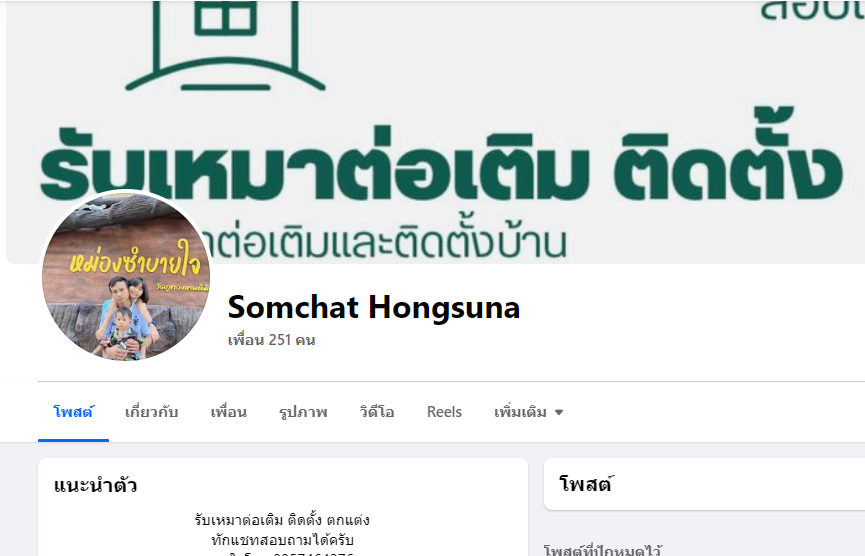Viewport: 865px width, 556px height.
Task: Open the เพื่อน 251 คน friends link
Action: (271, 340)
